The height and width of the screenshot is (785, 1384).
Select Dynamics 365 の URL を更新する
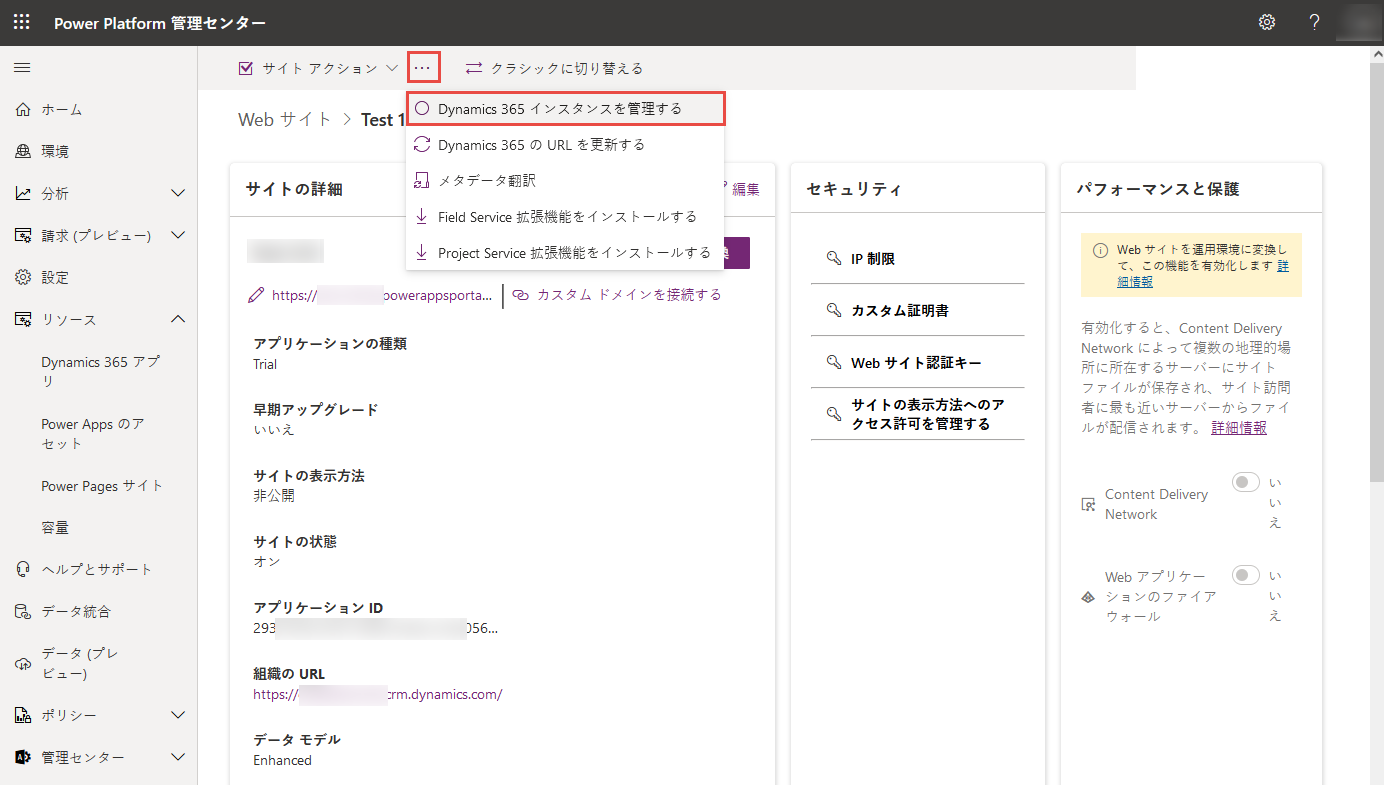(565, 145)
